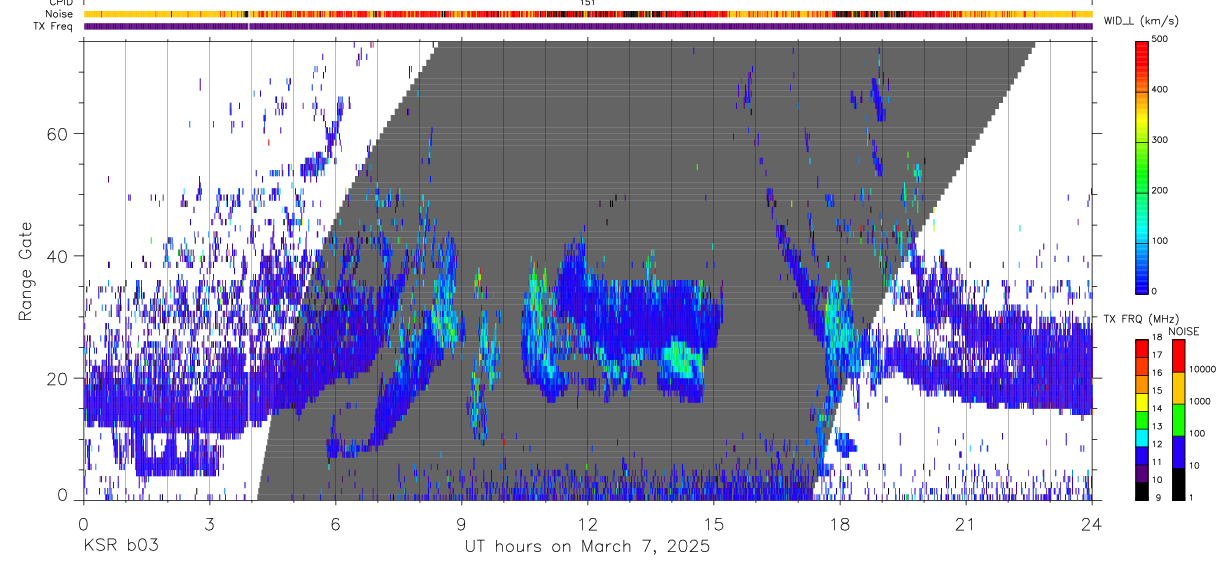This screenshot has width=1228, height=567.
Task: Click the 'Range Gate' y-axis title
Action: (26, 271)
